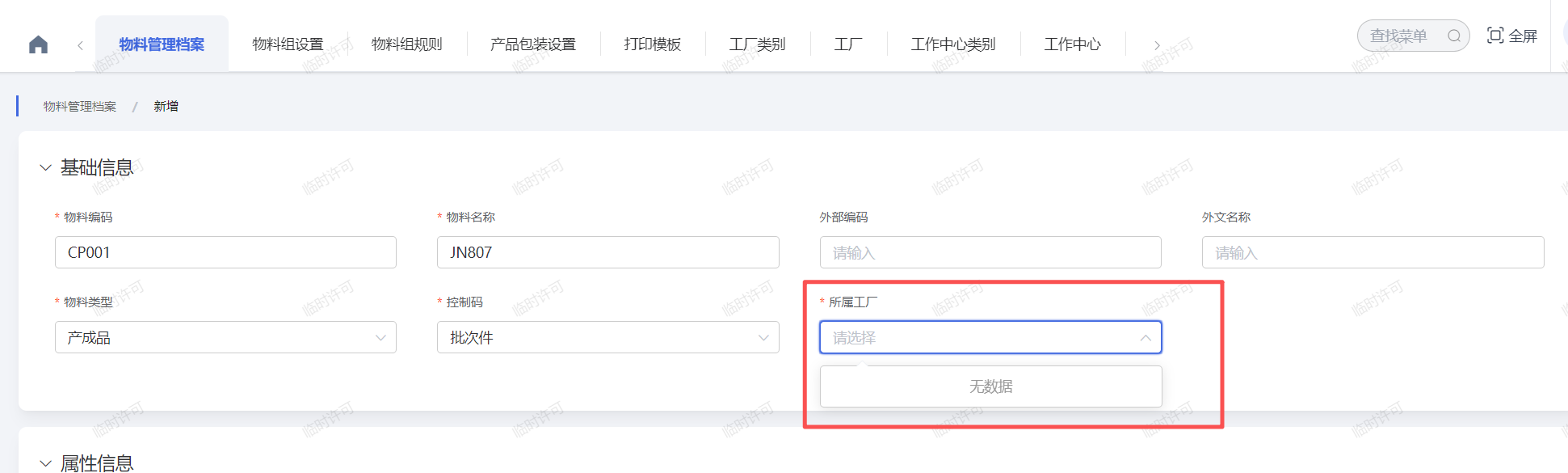Close the 所属工厂 dropdown
The width and height of the screenshot is (1568, 473).
click(x=1145, y=338)
